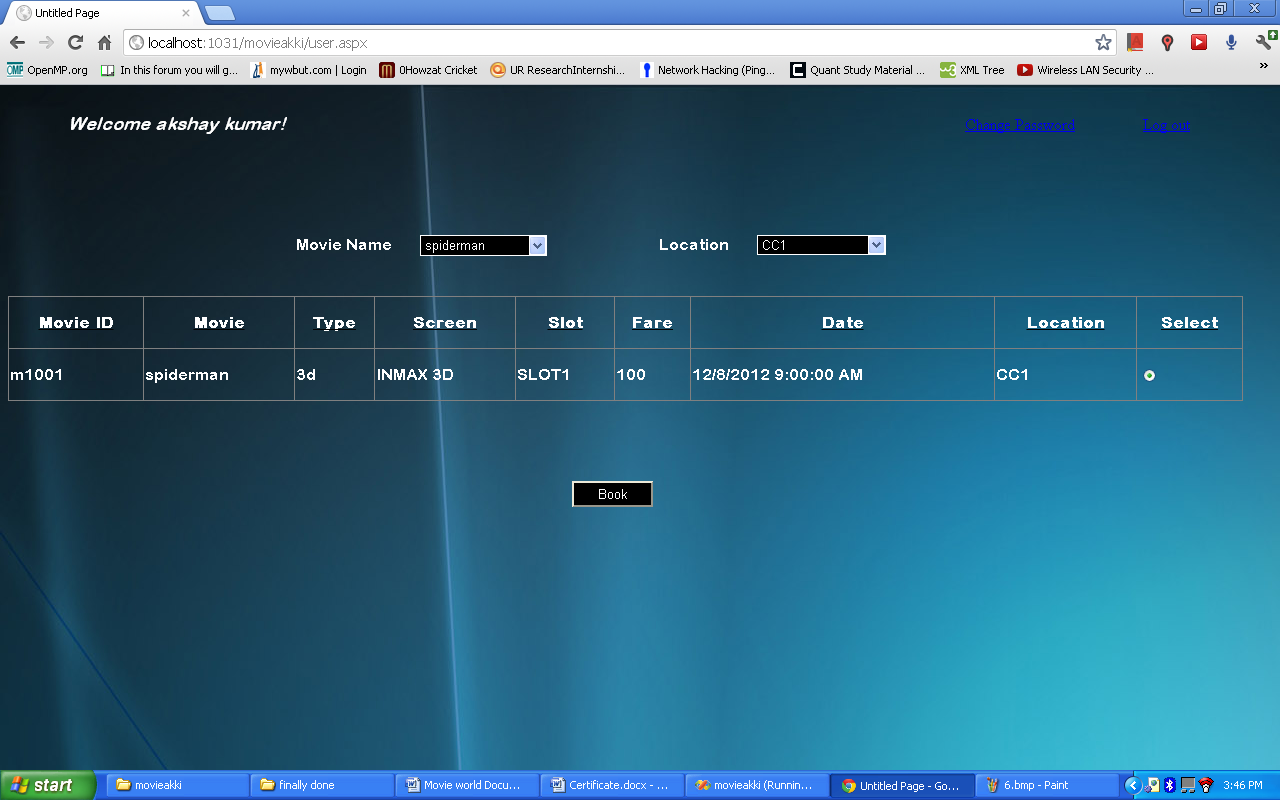Select the Untitled Page browser tab

[x=104, y=13]
